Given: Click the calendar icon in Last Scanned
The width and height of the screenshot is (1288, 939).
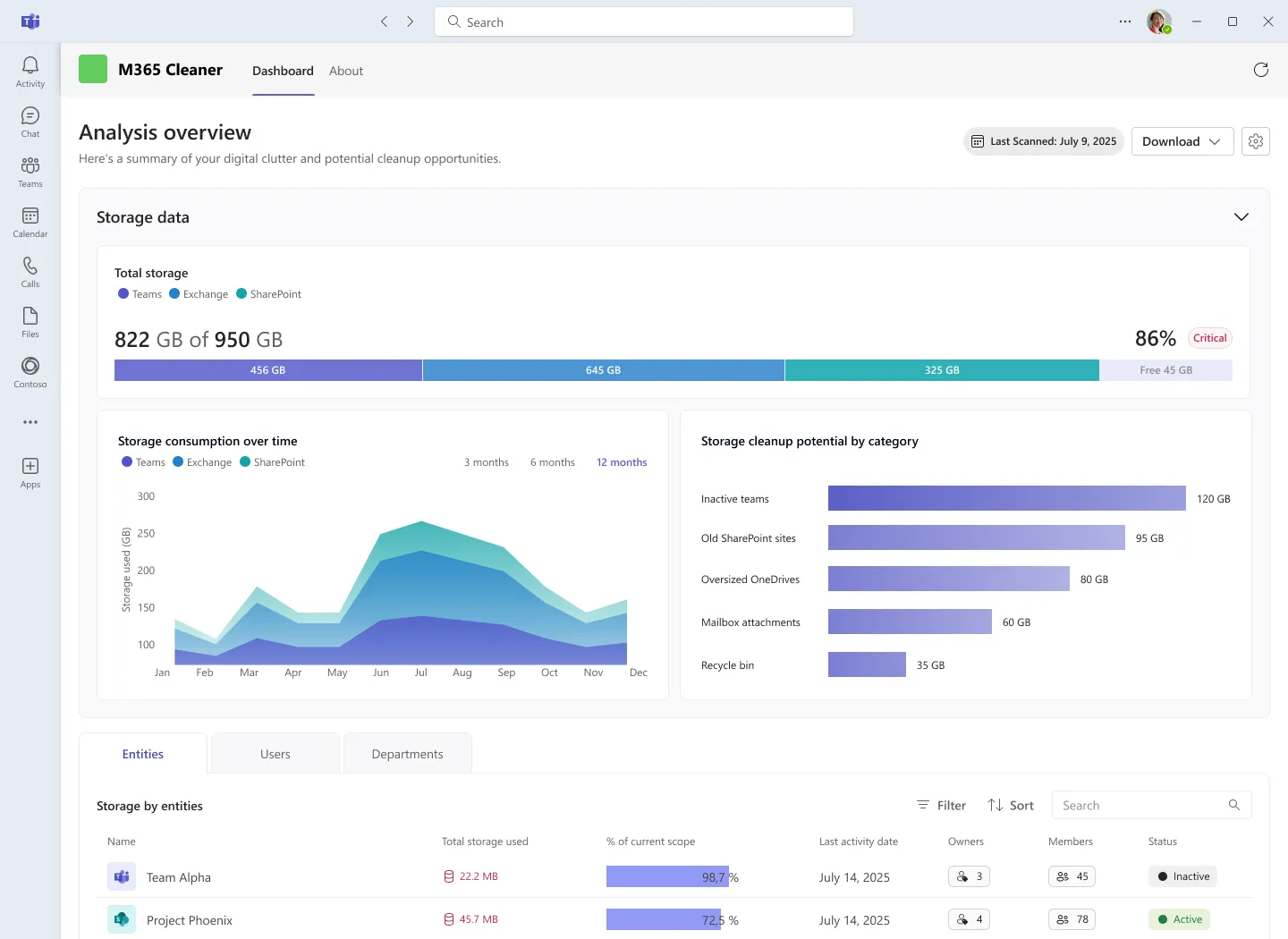Looking at the screenshot, I should 978,141.
